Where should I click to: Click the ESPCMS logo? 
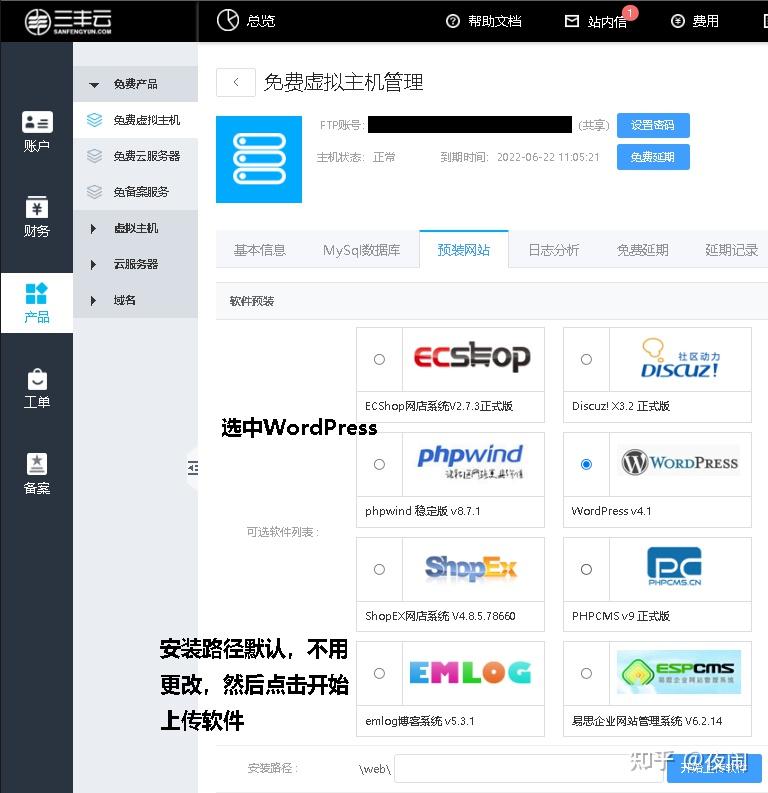point(679,672)
